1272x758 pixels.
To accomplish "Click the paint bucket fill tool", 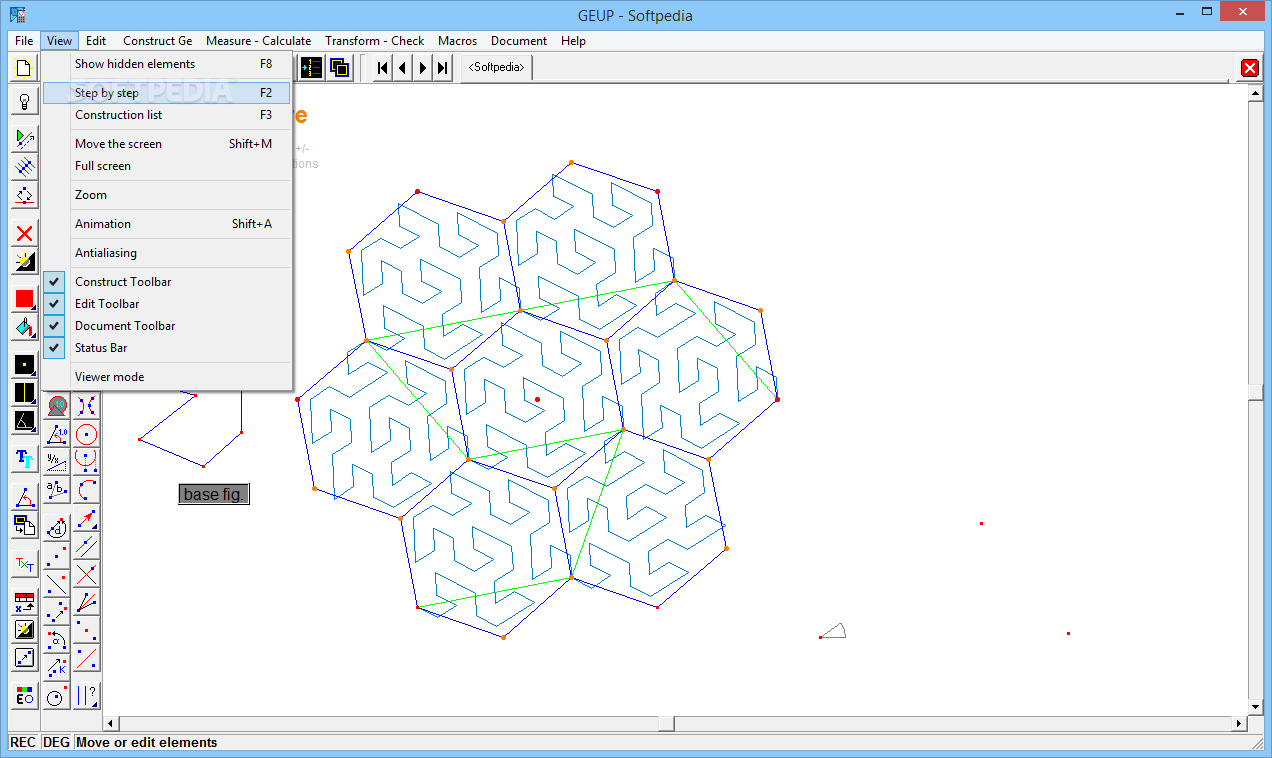I will [x=25, y=327].
